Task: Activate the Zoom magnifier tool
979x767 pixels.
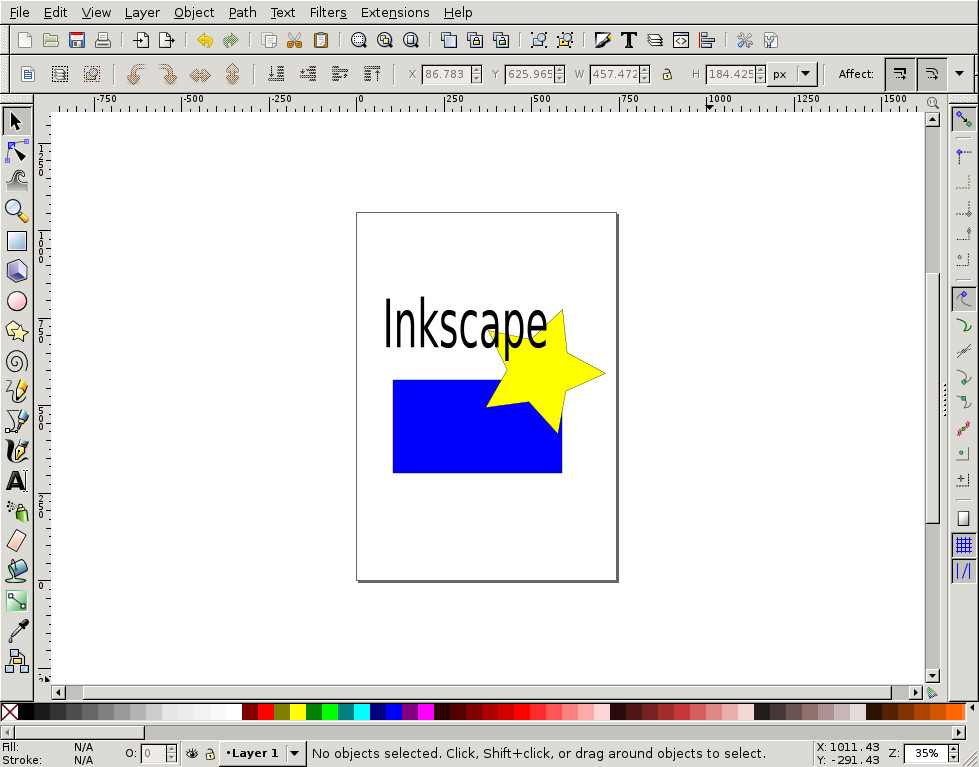Action: [16, 211]
